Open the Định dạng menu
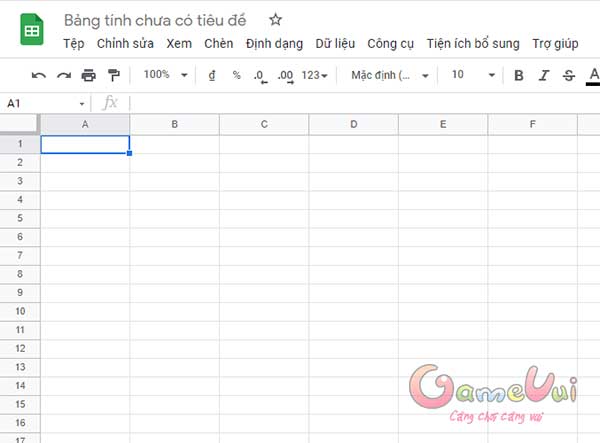The height and width of the screenshot is (443, 600). [x=274, y=44]
